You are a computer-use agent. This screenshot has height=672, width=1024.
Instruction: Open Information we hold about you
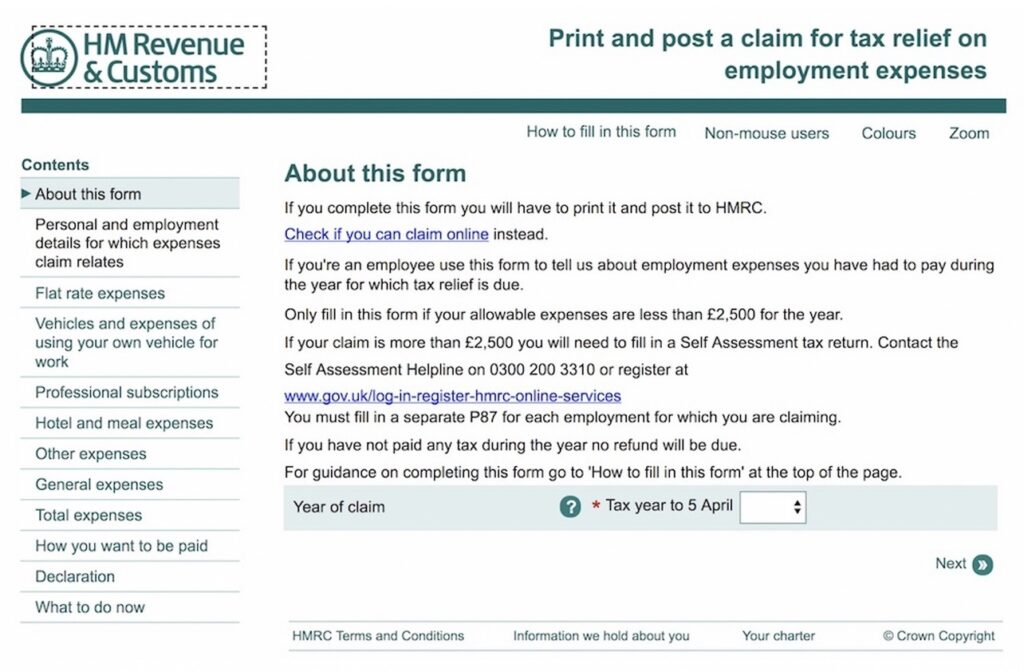coord(601,635)
